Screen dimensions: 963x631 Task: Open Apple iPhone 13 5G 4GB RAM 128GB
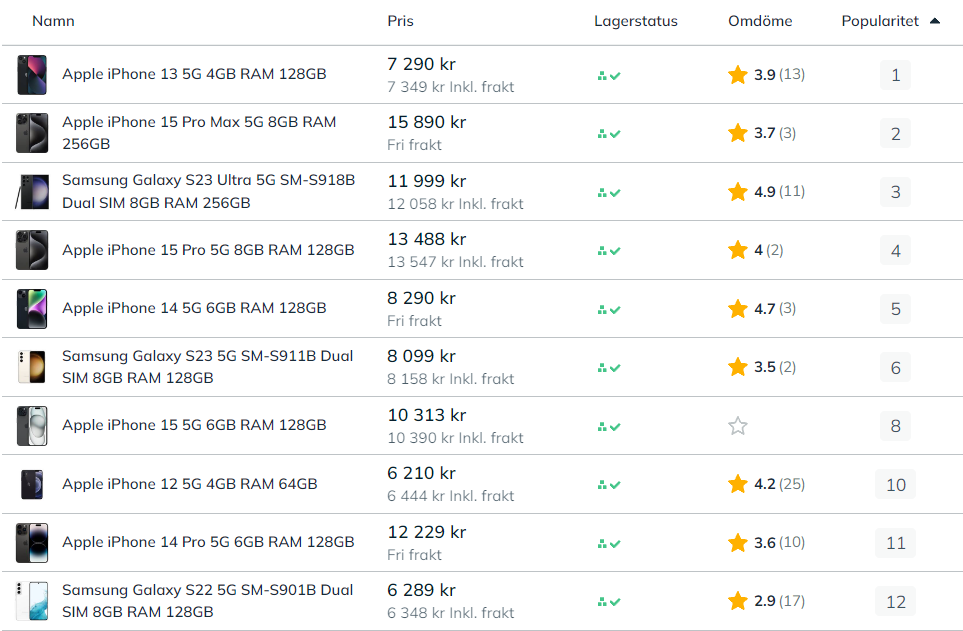click(x=194, y=74)
